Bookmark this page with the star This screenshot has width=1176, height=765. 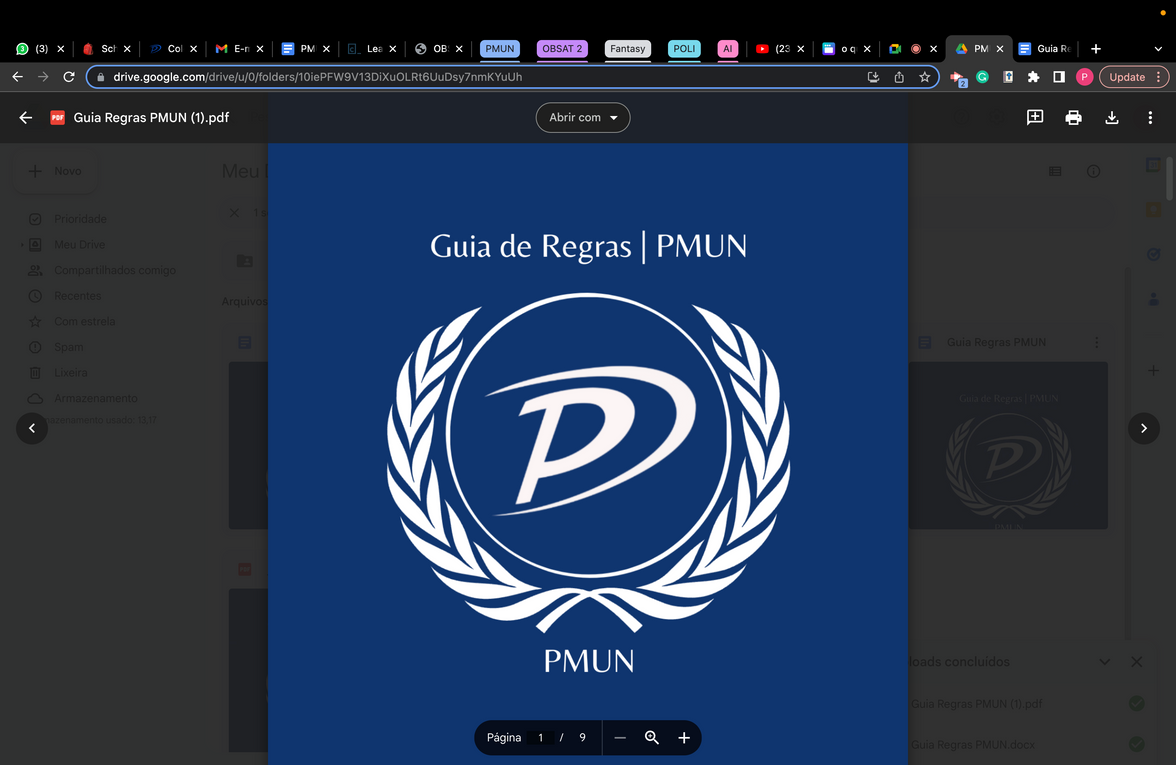tap(925, 76)
